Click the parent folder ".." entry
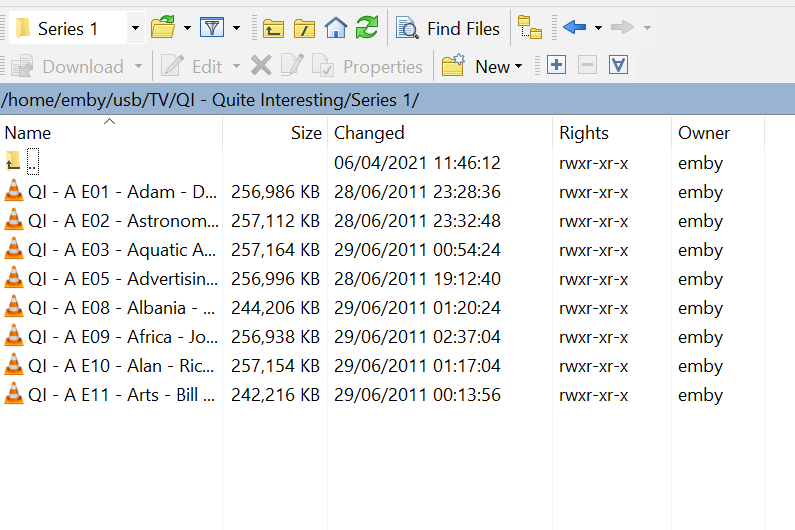795x530 pixels. coord(33,163)
